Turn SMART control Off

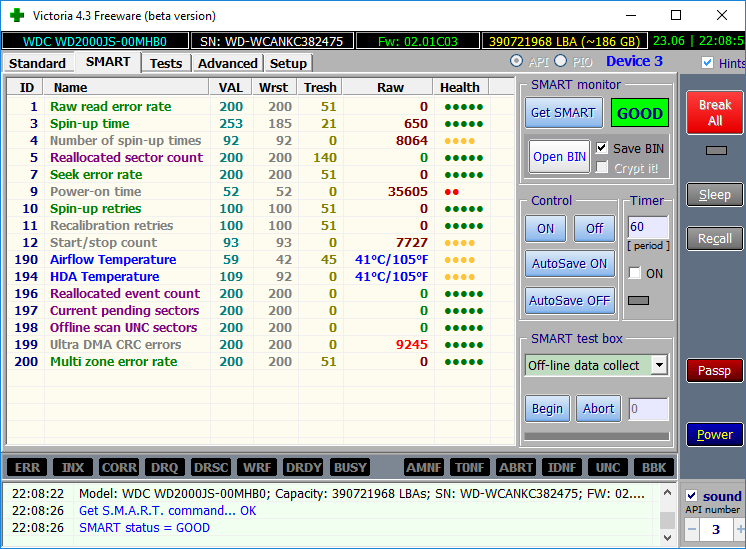594,229
